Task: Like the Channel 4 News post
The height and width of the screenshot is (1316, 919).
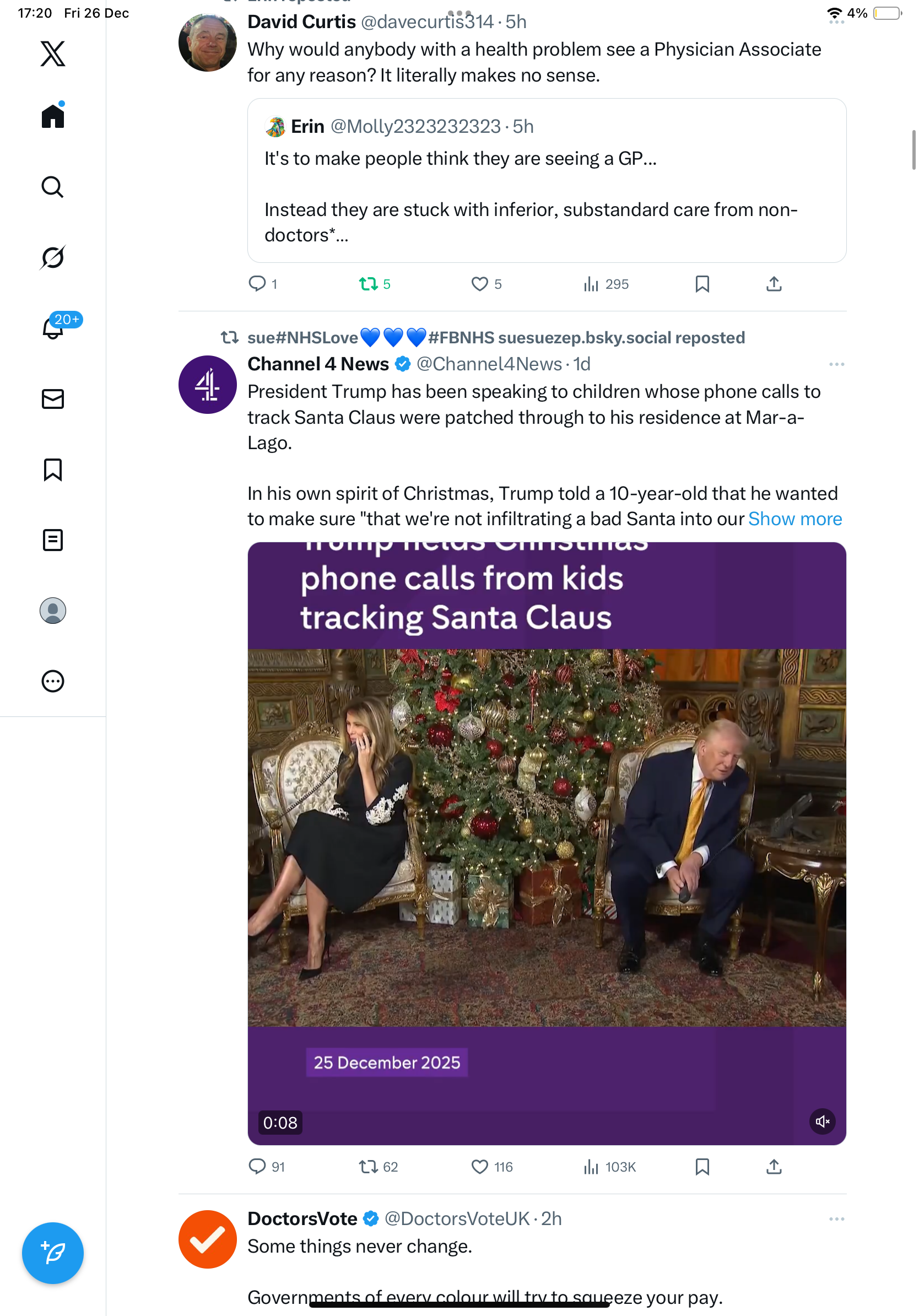Action: 479,1167
